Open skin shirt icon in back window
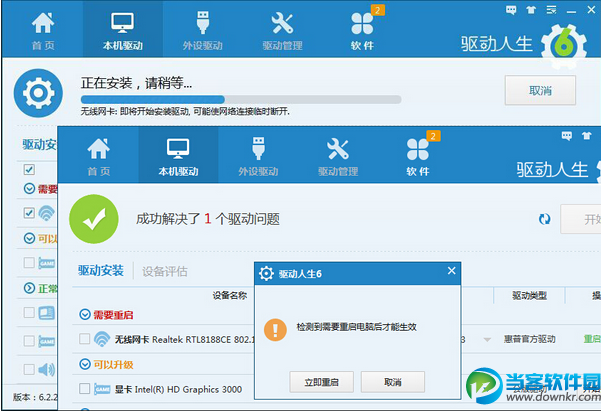 pyautogui.click(x=531, y=10)
